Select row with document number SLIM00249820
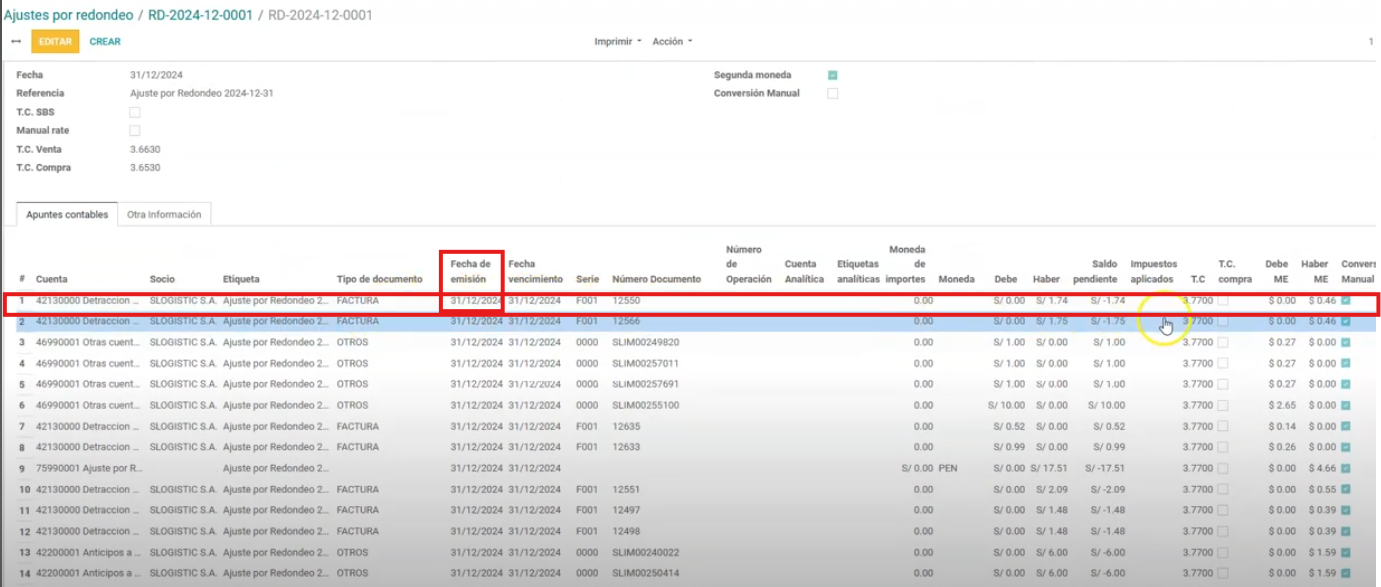This screenshot has height=587, width=1381. click(x=651, y=343)
